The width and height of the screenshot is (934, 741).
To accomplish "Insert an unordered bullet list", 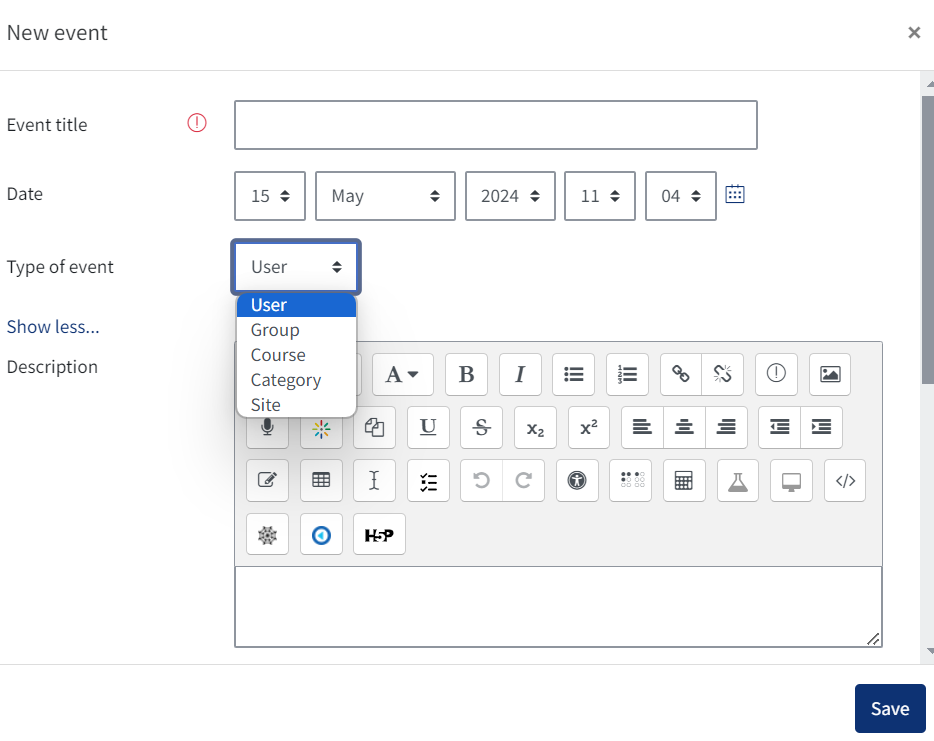I will pos(574,375).
